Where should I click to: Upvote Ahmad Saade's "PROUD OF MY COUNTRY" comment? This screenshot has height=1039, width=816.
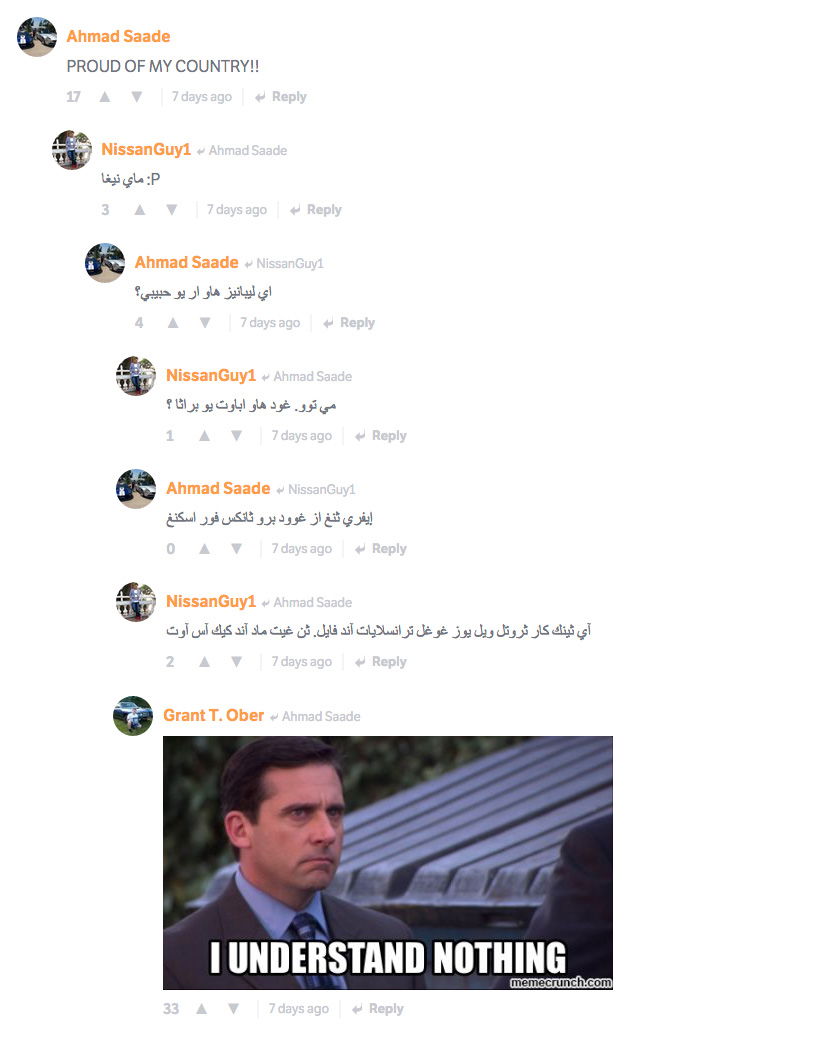pos(105,97)
